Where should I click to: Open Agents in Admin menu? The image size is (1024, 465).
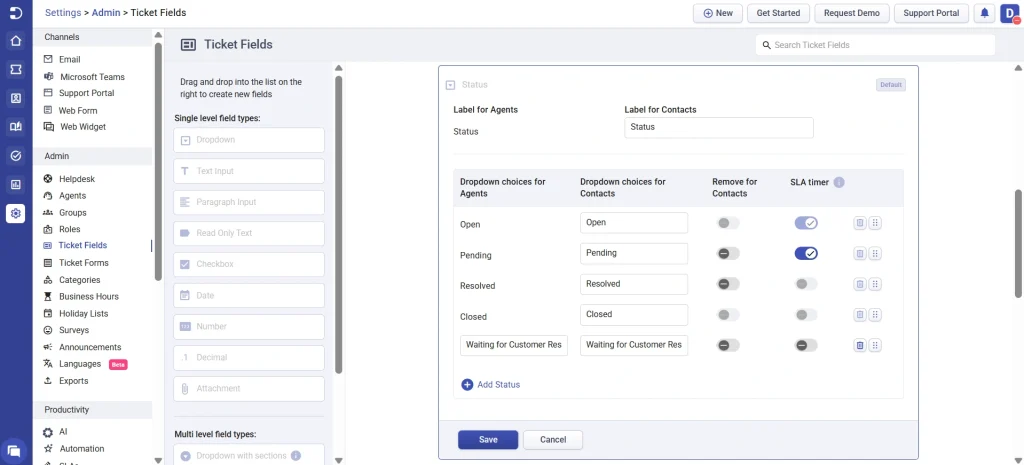[72, 195]
